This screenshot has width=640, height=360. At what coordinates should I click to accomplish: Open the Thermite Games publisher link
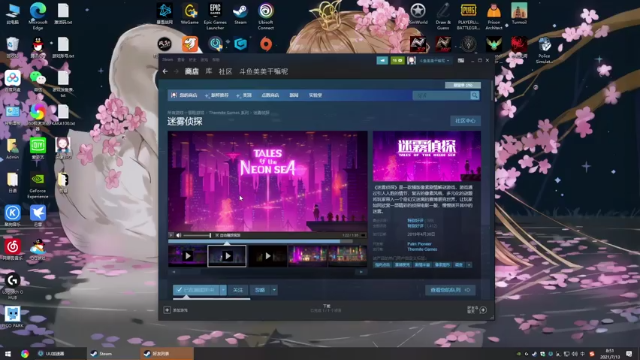(422, 249)
